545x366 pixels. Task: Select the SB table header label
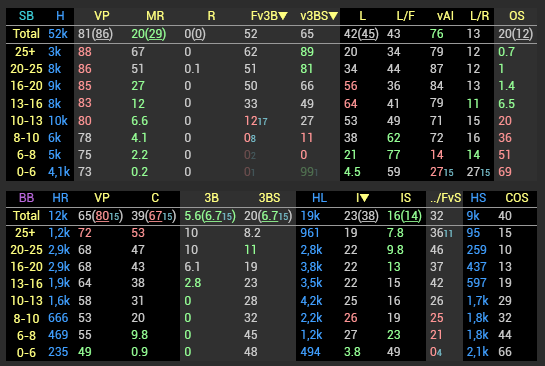point(26,16)
